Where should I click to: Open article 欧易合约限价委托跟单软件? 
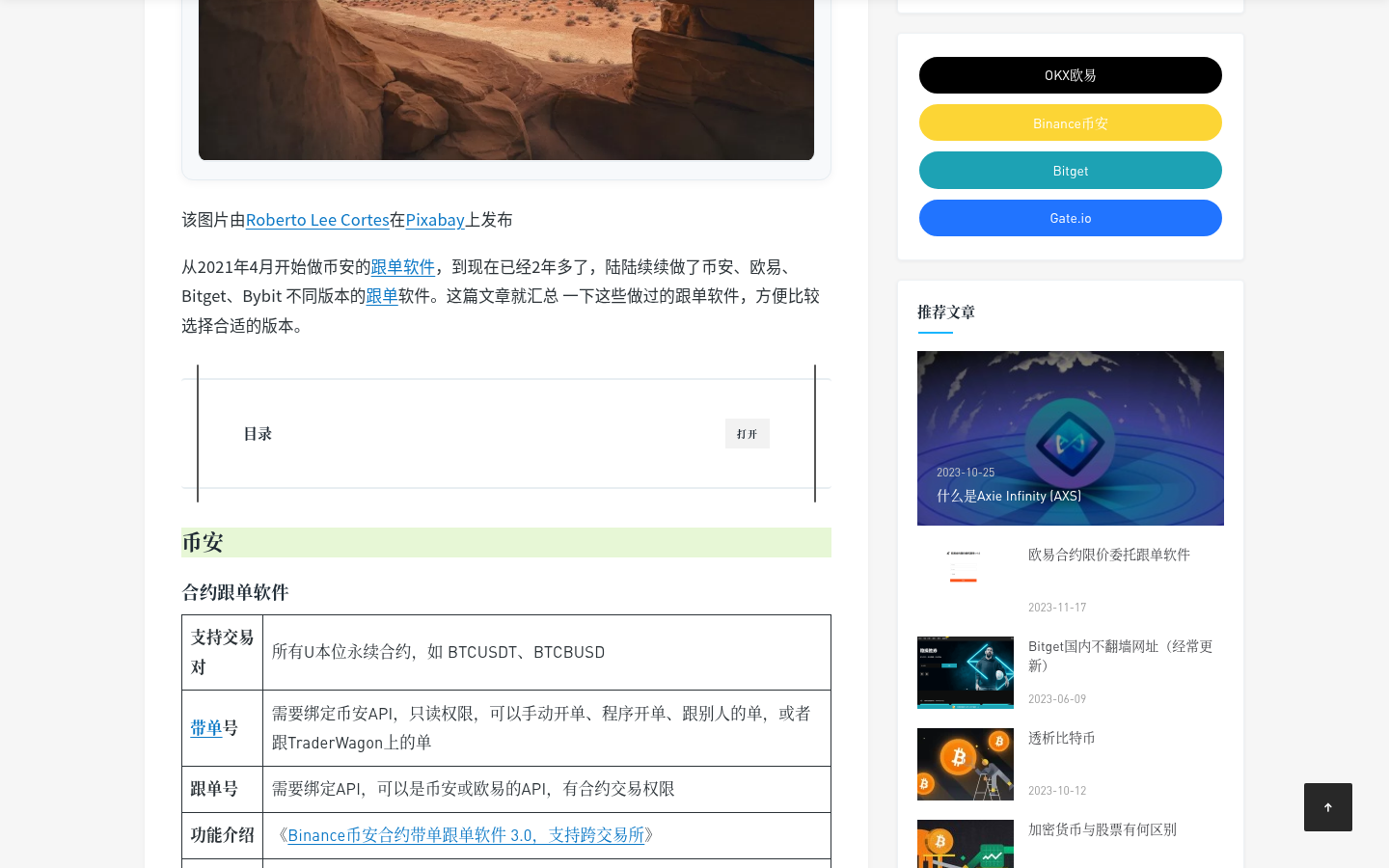(x=1109, y=555)
